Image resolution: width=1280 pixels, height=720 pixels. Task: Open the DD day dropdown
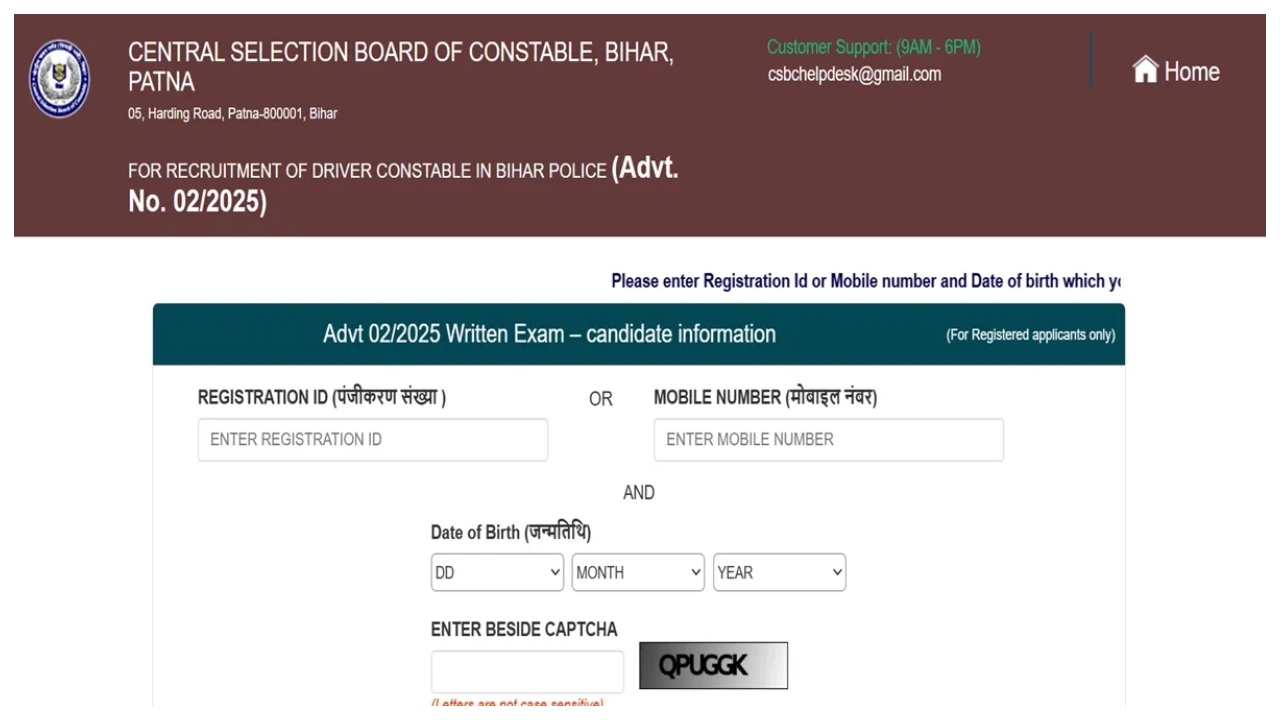click(x=497, y=573)
